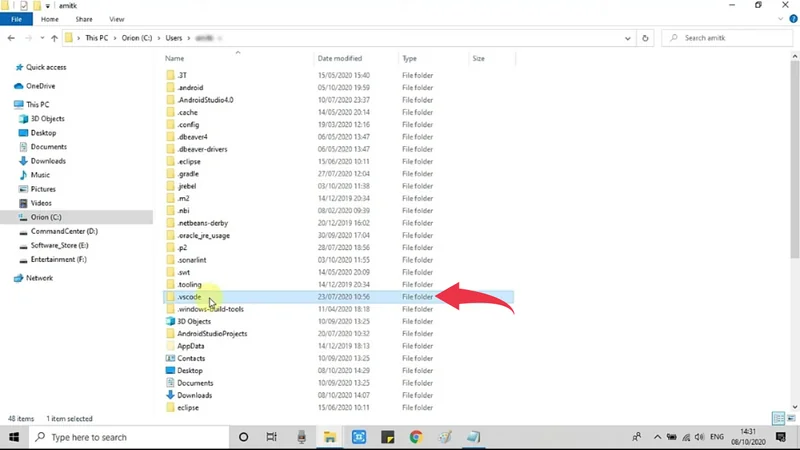Refresh the current folder view
800x450 pixels.
[646, 38]
